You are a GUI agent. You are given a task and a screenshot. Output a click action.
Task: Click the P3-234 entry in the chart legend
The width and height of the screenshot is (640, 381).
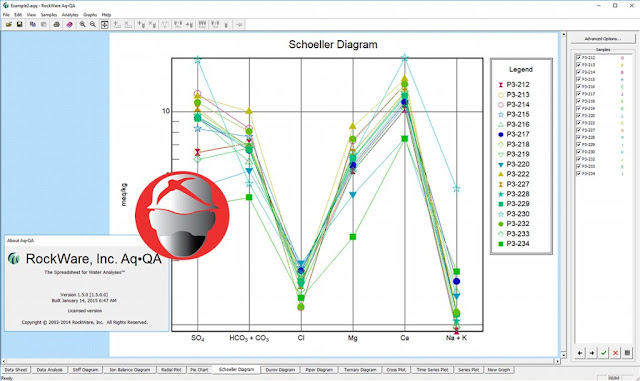point(513,244)
